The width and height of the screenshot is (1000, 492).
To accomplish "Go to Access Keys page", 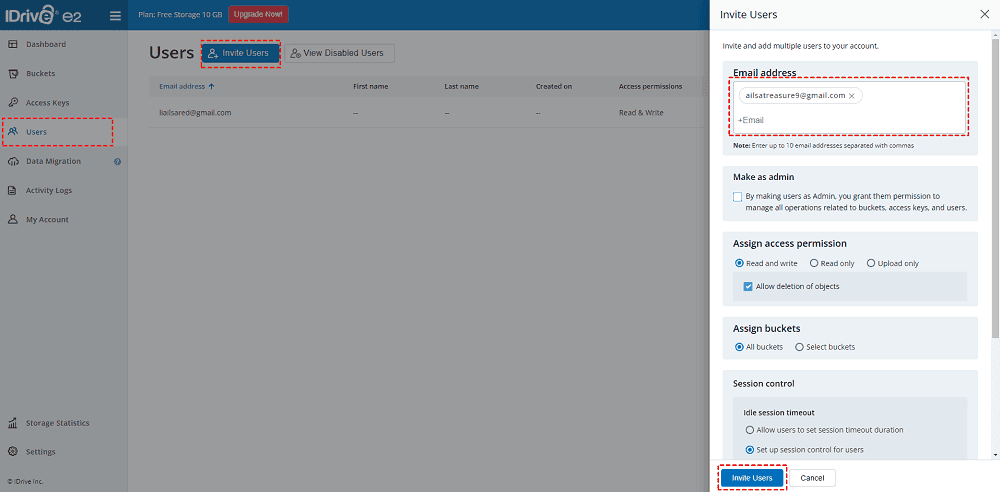I will 48,103.
